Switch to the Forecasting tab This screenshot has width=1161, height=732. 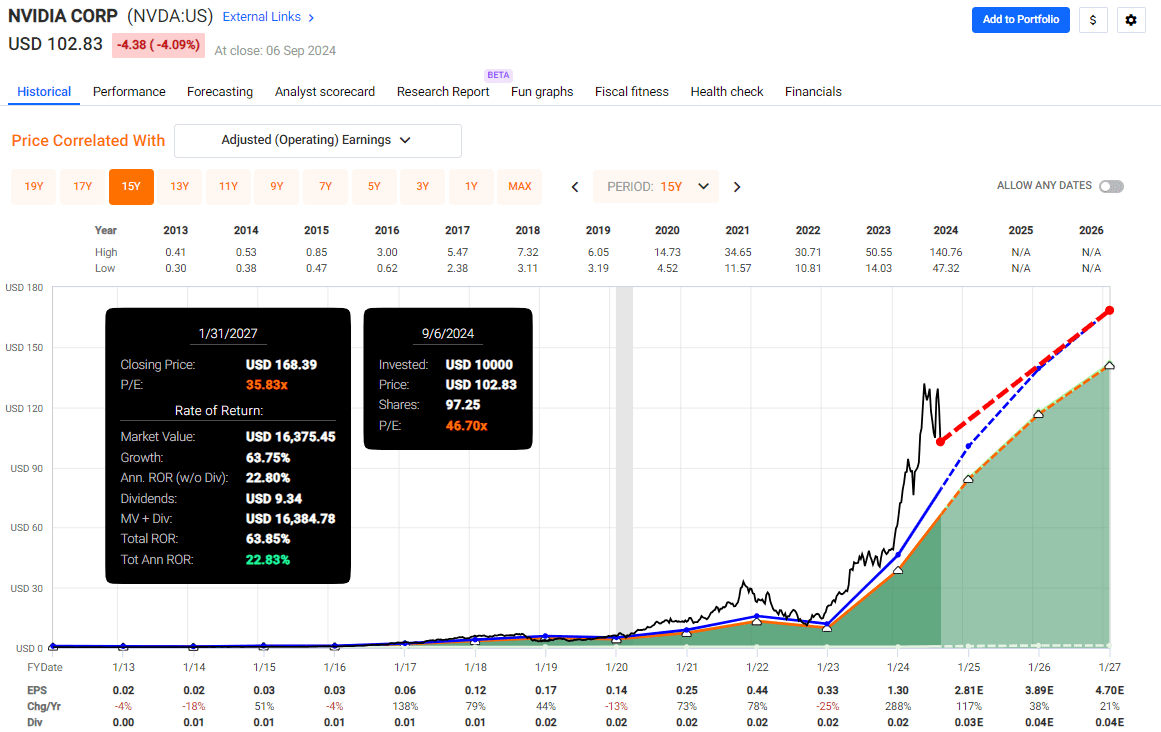(220, 92)
